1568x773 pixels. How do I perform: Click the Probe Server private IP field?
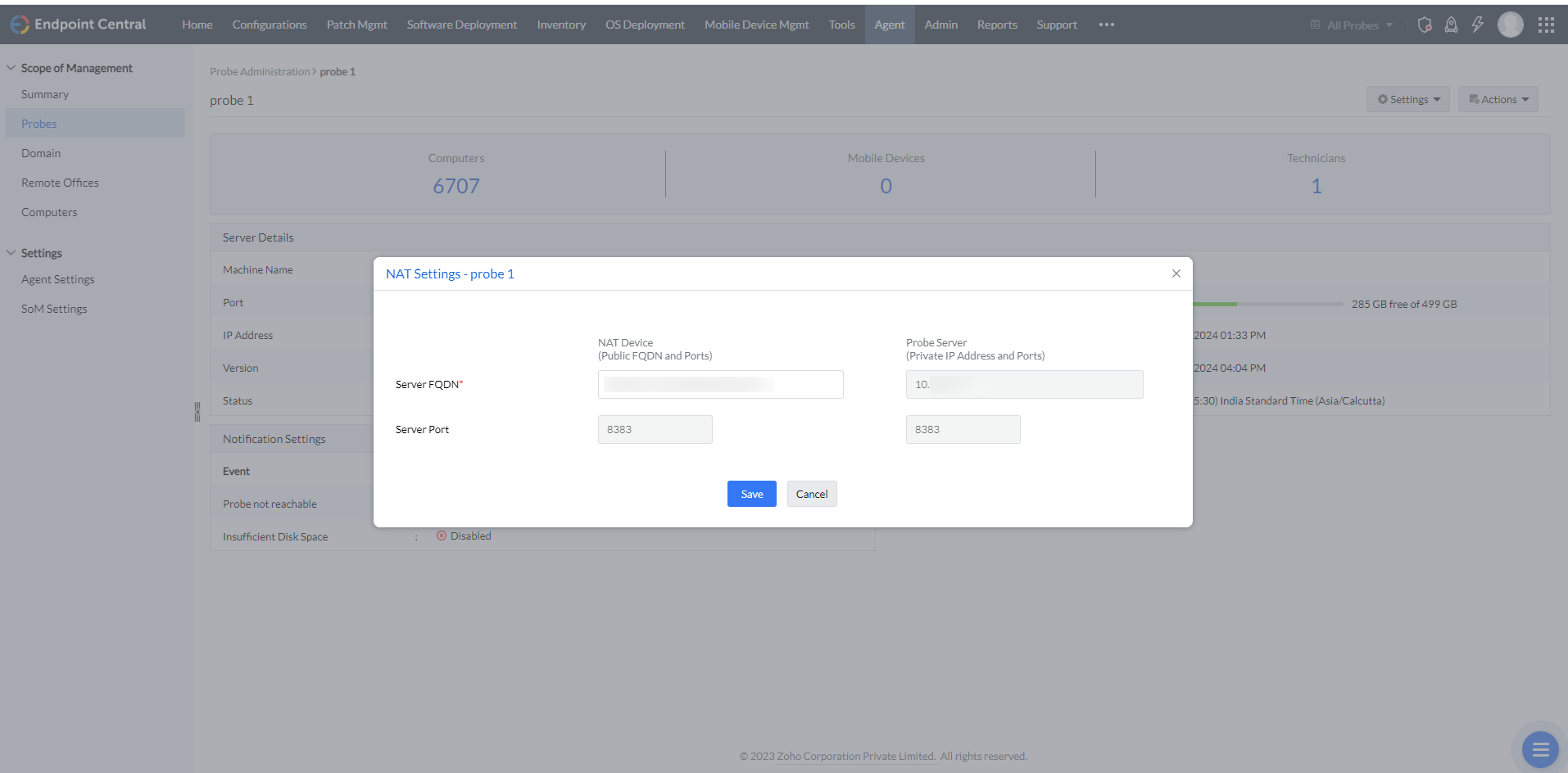pos(1025,384)
